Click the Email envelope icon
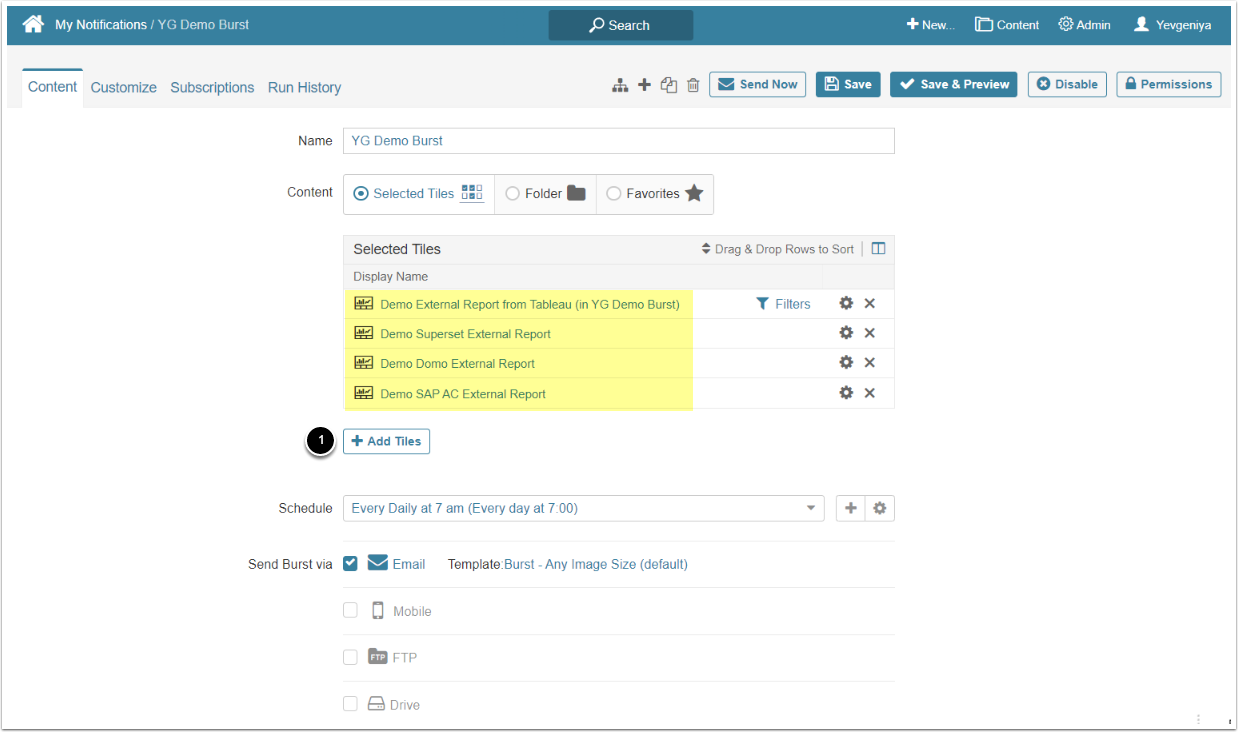This screenshot has height=732, width=1238. coord(378,563)
